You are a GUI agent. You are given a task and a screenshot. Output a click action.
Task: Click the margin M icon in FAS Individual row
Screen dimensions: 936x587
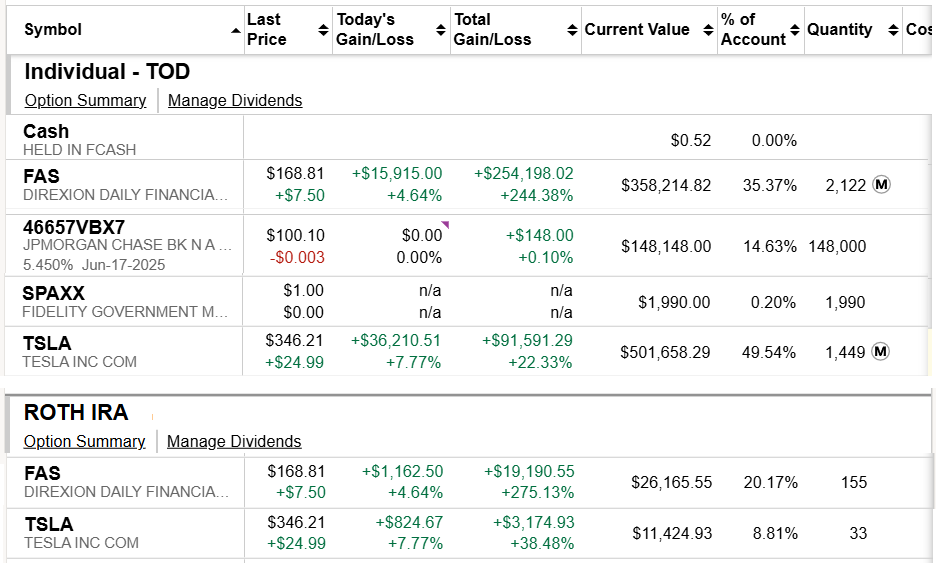[x=881, y=185]
